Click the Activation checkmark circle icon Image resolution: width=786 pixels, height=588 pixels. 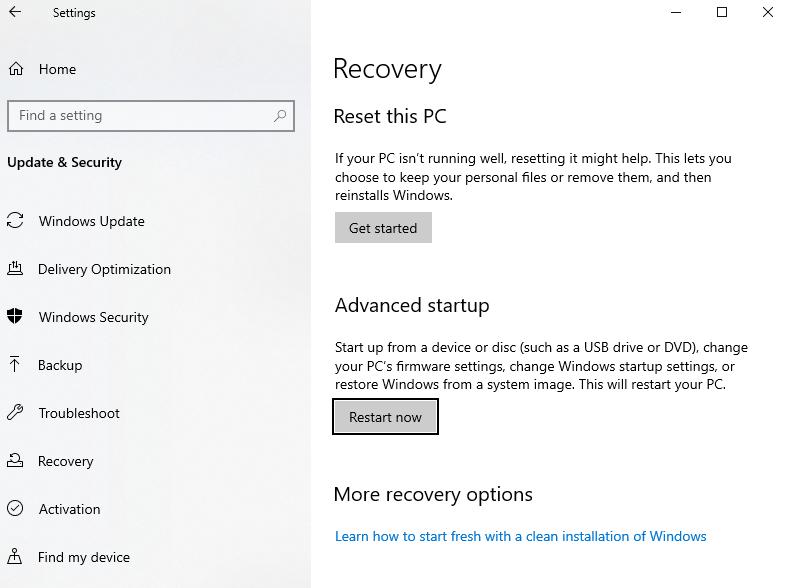pyautogui.click(x=15, y=508)
